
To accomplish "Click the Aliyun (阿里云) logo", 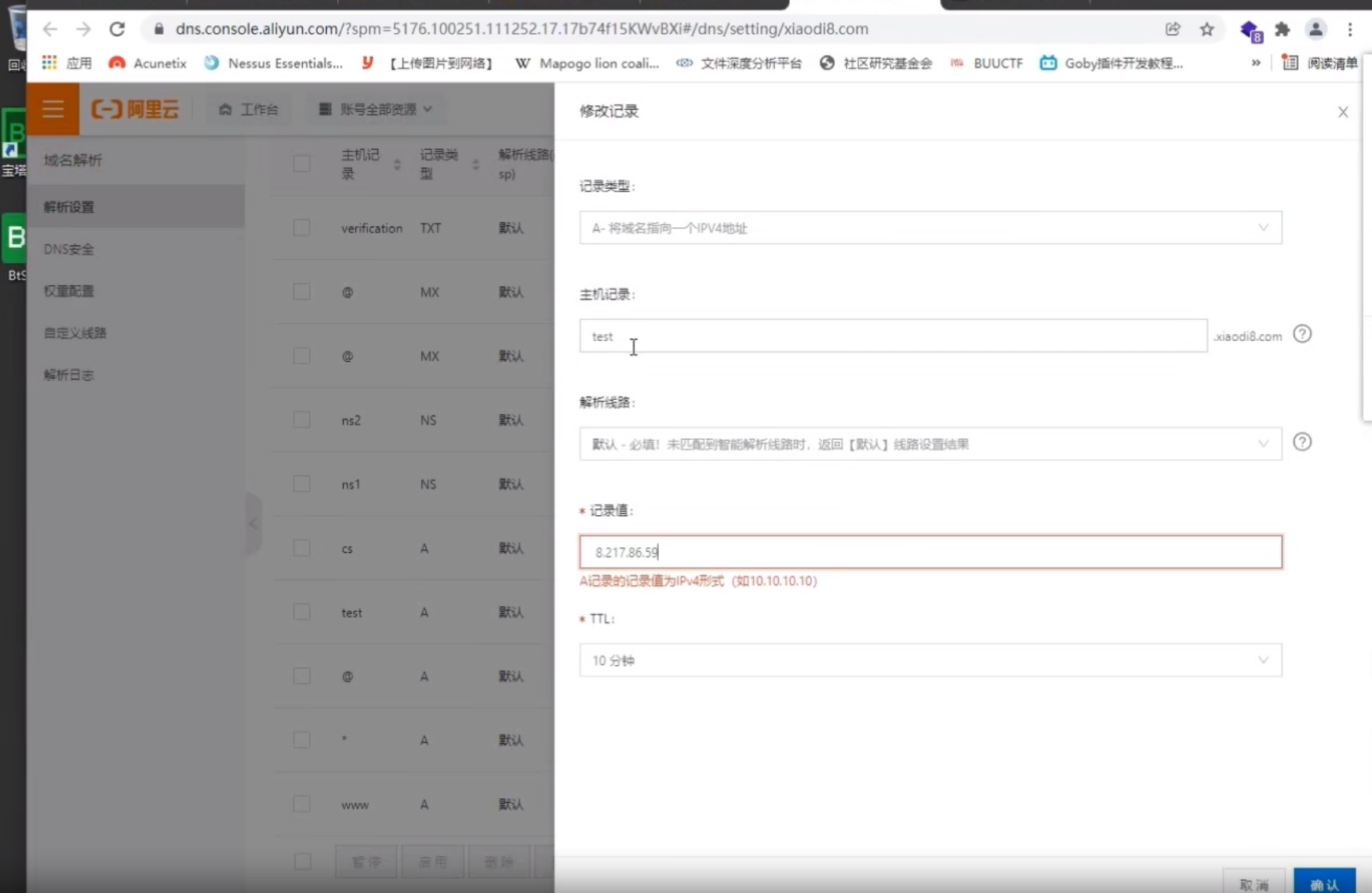I will 135,109.
